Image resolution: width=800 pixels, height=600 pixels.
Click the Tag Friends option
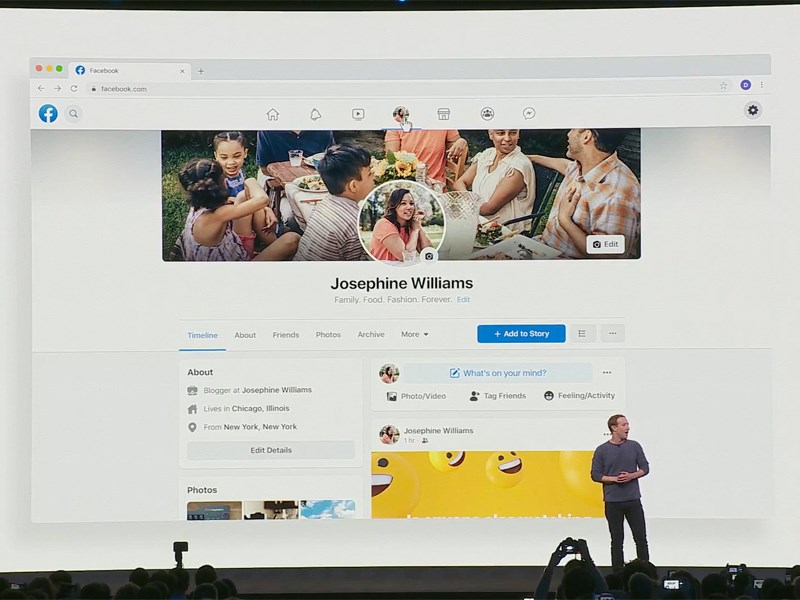497,396
